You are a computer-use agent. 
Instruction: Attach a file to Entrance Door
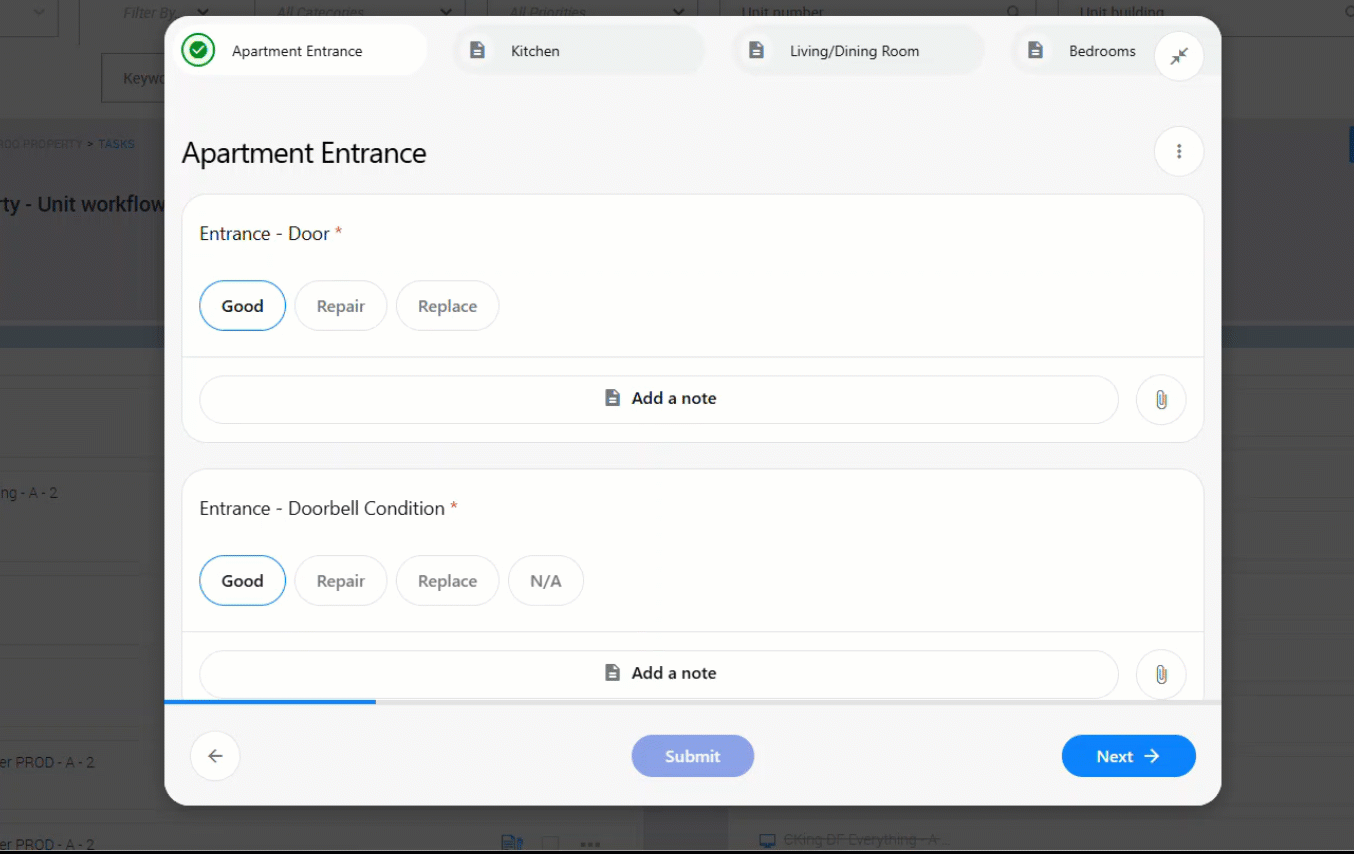pyautogui.click(x=1160, y=400)
